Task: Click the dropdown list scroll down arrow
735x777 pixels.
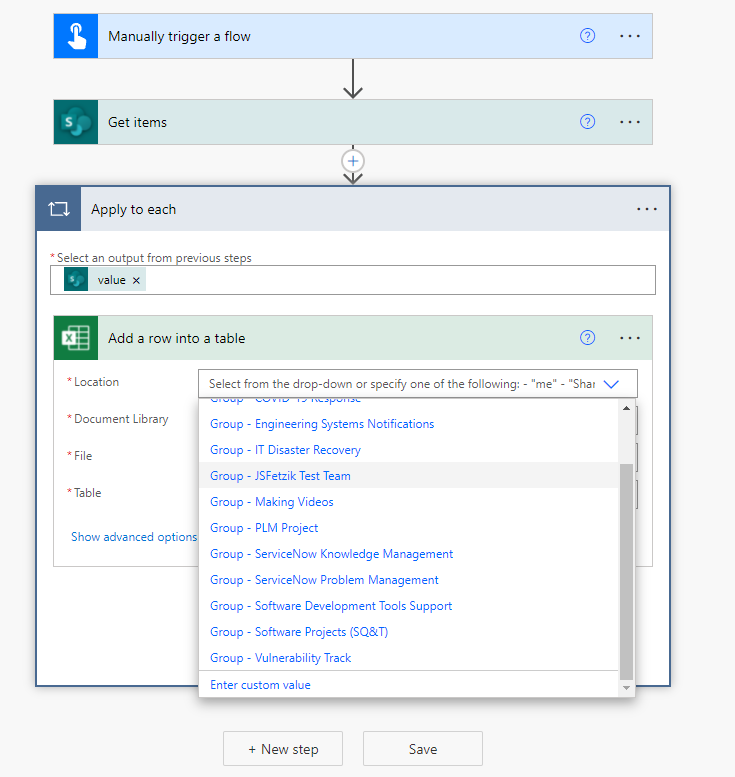Action: [626, 688]
